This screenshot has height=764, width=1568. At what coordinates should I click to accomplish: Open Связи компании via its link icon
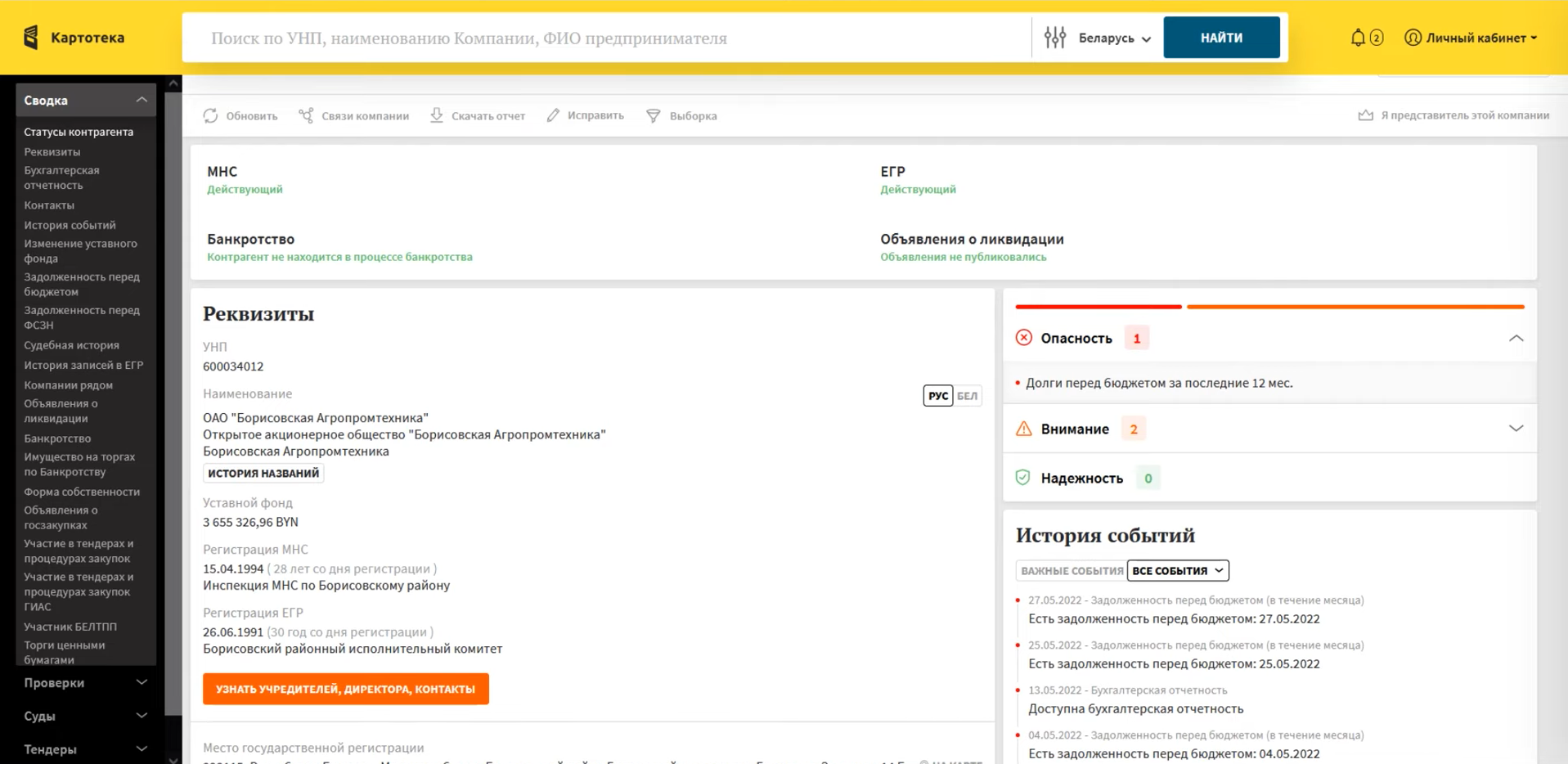pos(307,115)
